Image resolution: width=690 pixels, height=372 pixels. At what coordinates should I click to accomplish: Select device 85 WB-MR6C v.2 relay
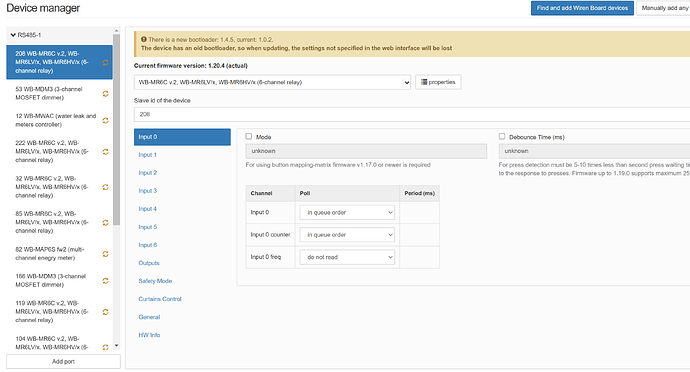pyautogui.click(x=59, y=222)
